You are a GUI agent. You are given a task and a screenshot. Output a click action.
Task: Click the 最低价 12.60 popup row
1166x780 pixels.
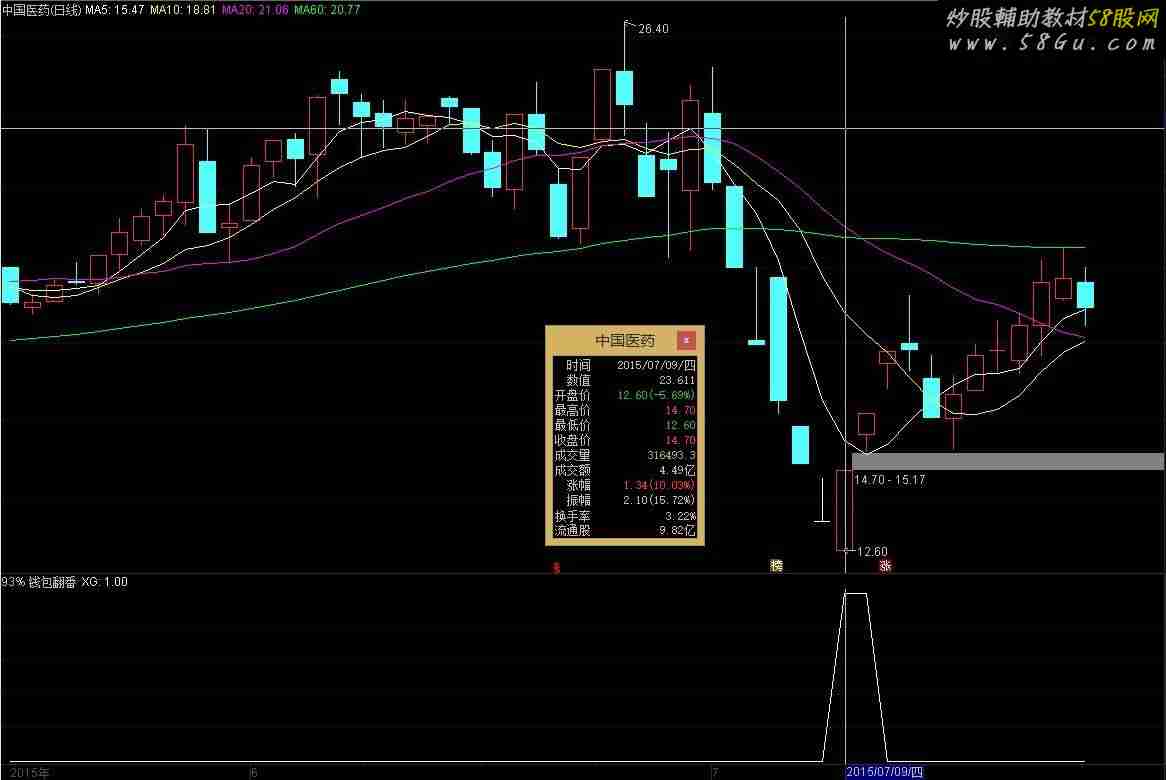(625, 425)
